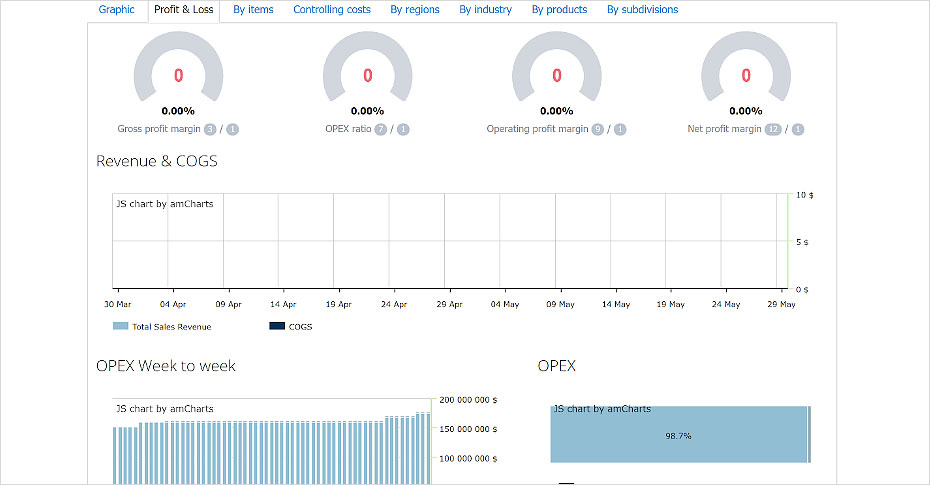The width and height of the screenshot is (930, 485).
Task: Toggle the COGS legend series
Action: (x=291, y=327)
